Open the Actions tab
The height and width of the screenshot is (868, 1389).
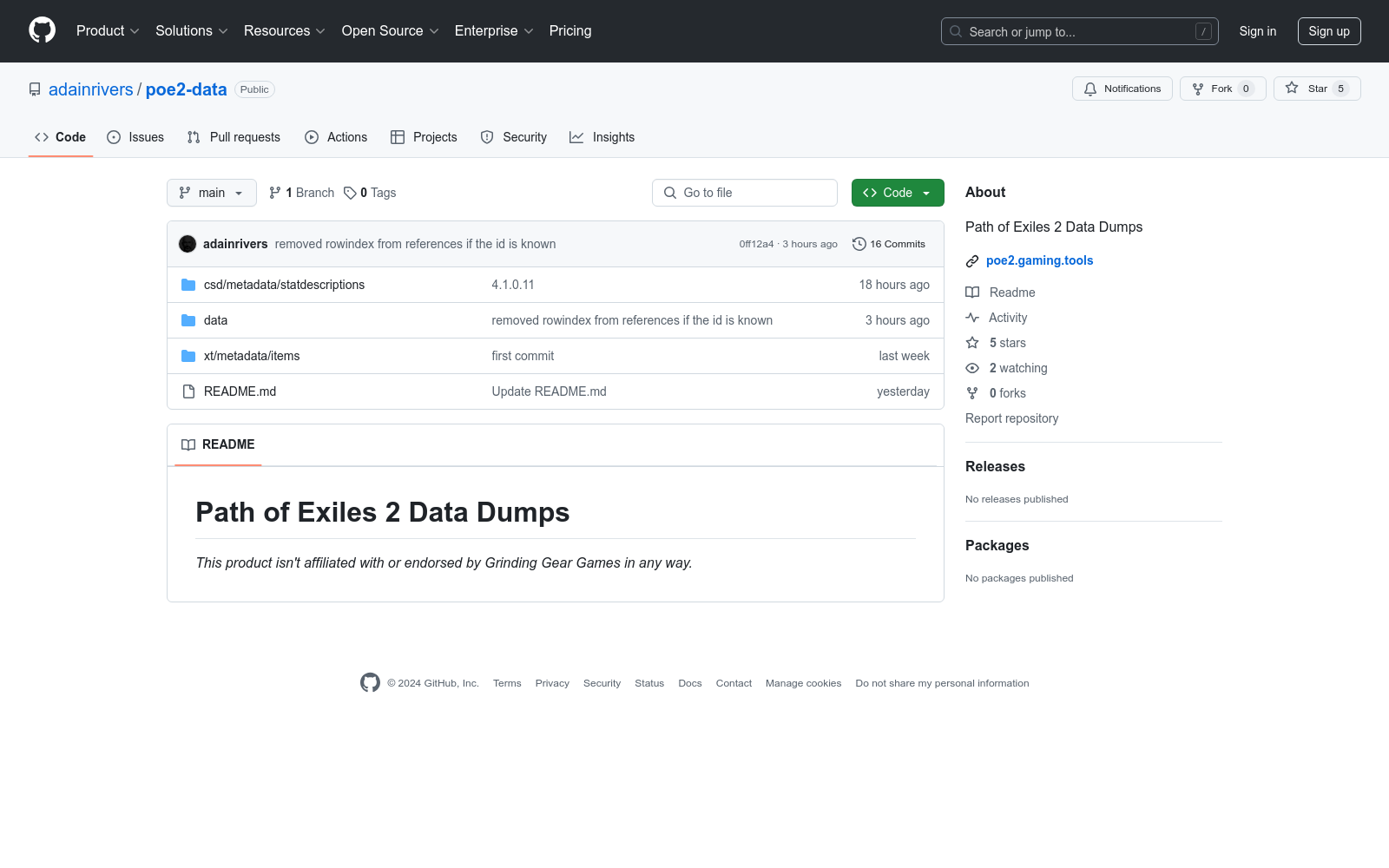click(336, 137)
